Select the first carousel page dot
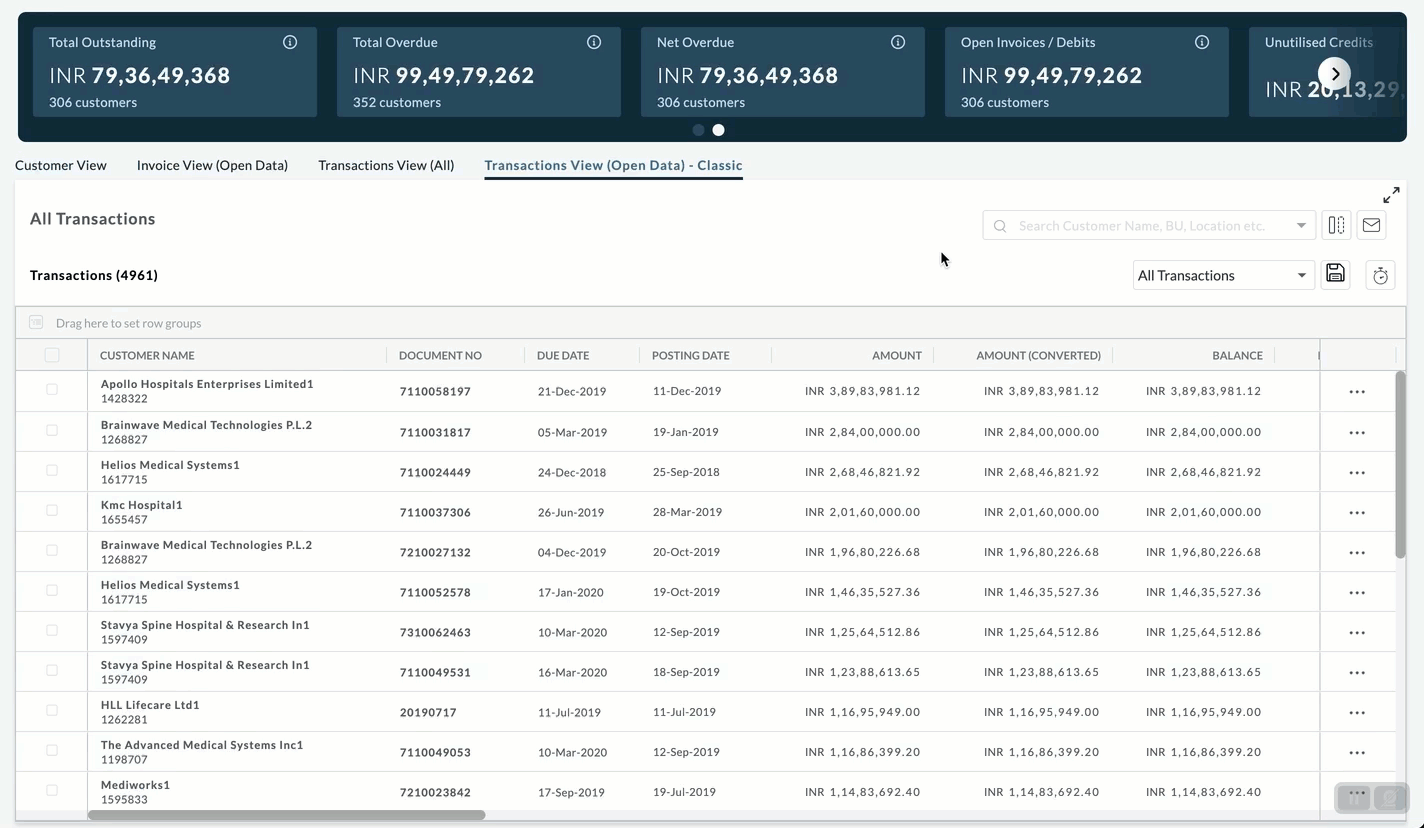Viewport: 1424px width, 828px height. pos(698,130)
